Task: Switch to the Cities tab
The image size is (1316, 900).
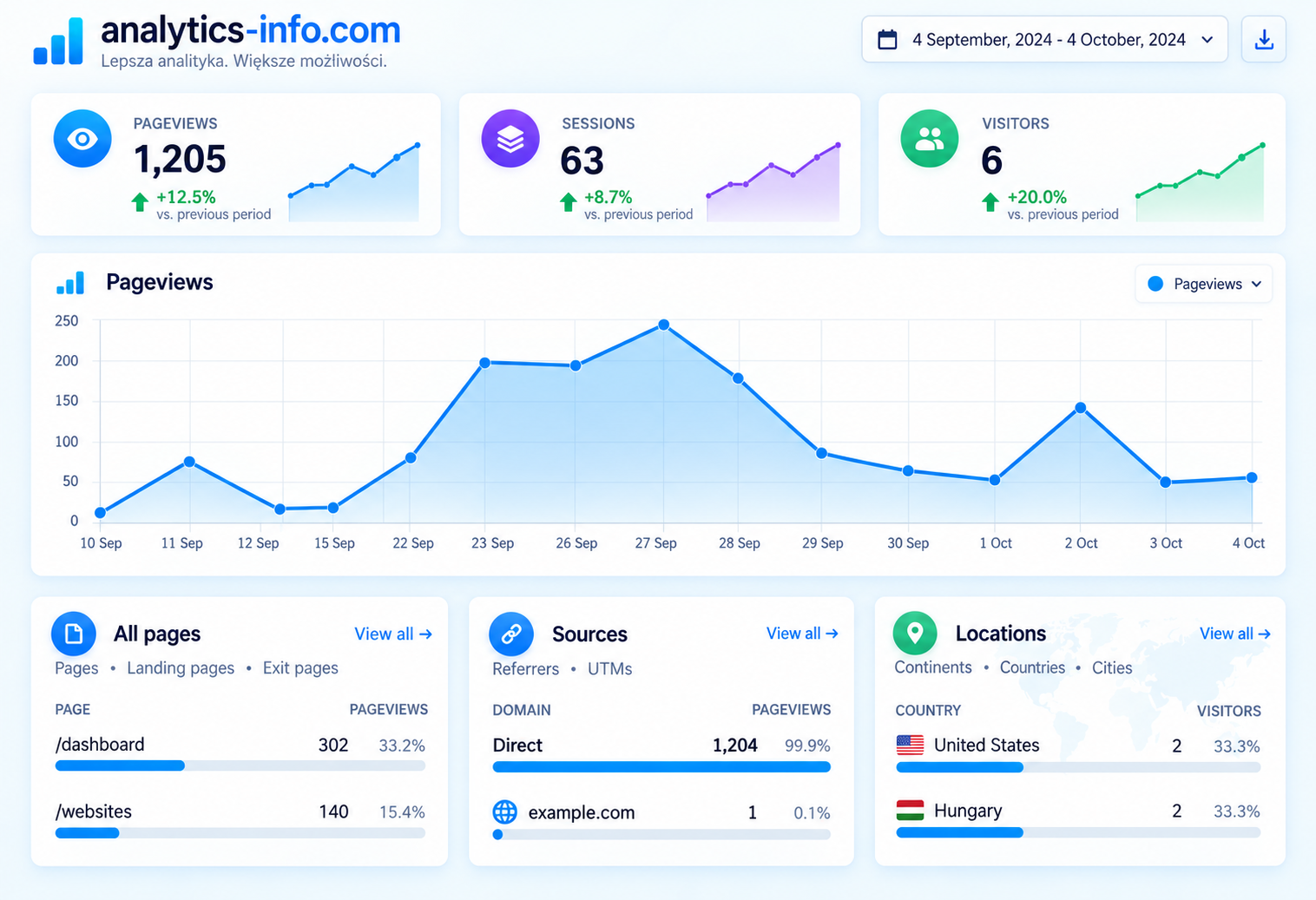Action: (1112, 667)
